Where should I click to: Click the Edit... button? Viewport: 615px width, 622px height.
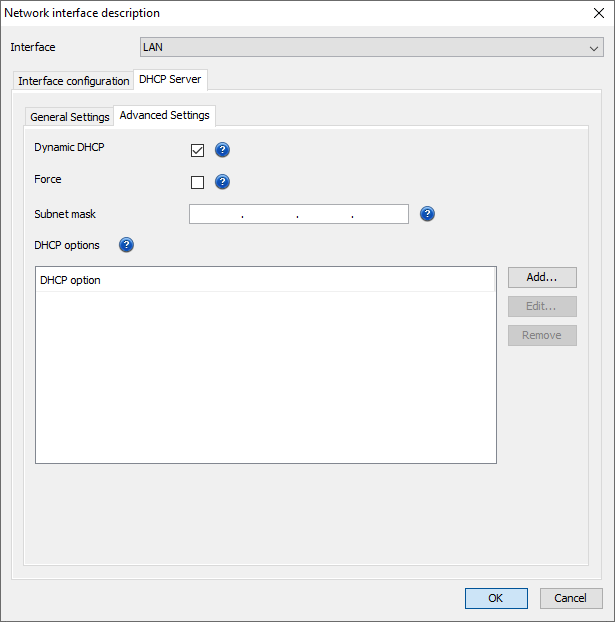(542, 306)
